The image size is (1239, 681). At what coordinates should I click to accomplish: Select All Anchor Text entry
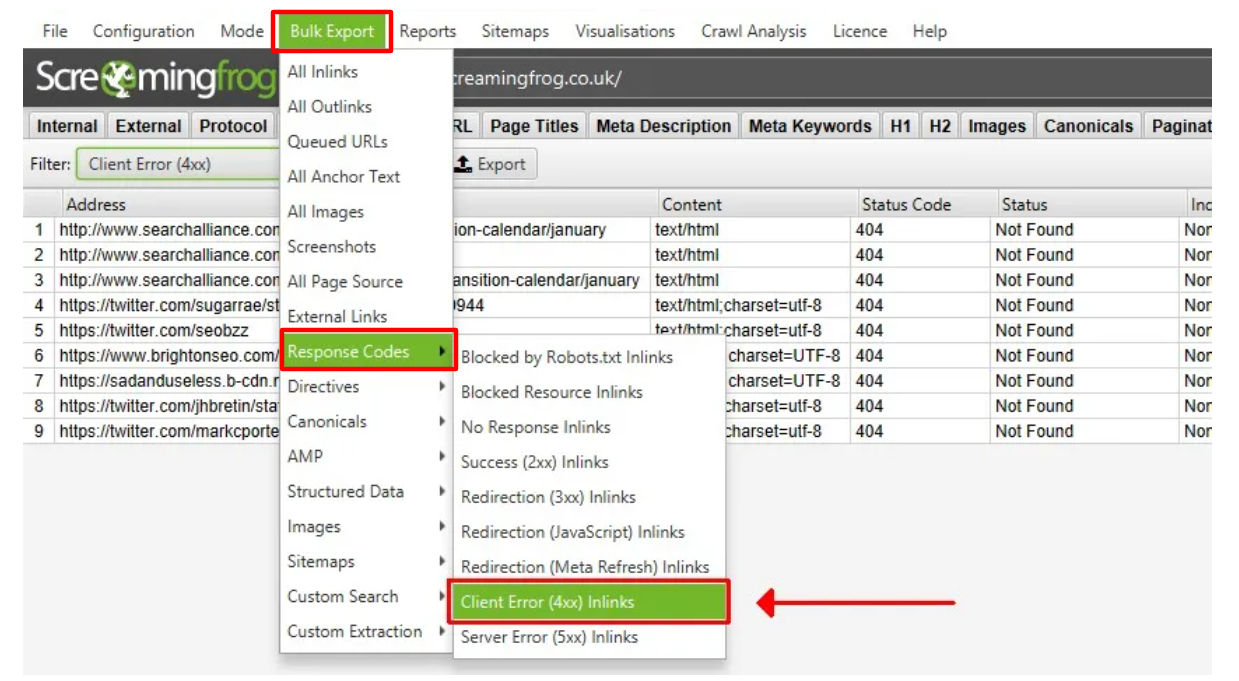[x=344, y=177]
